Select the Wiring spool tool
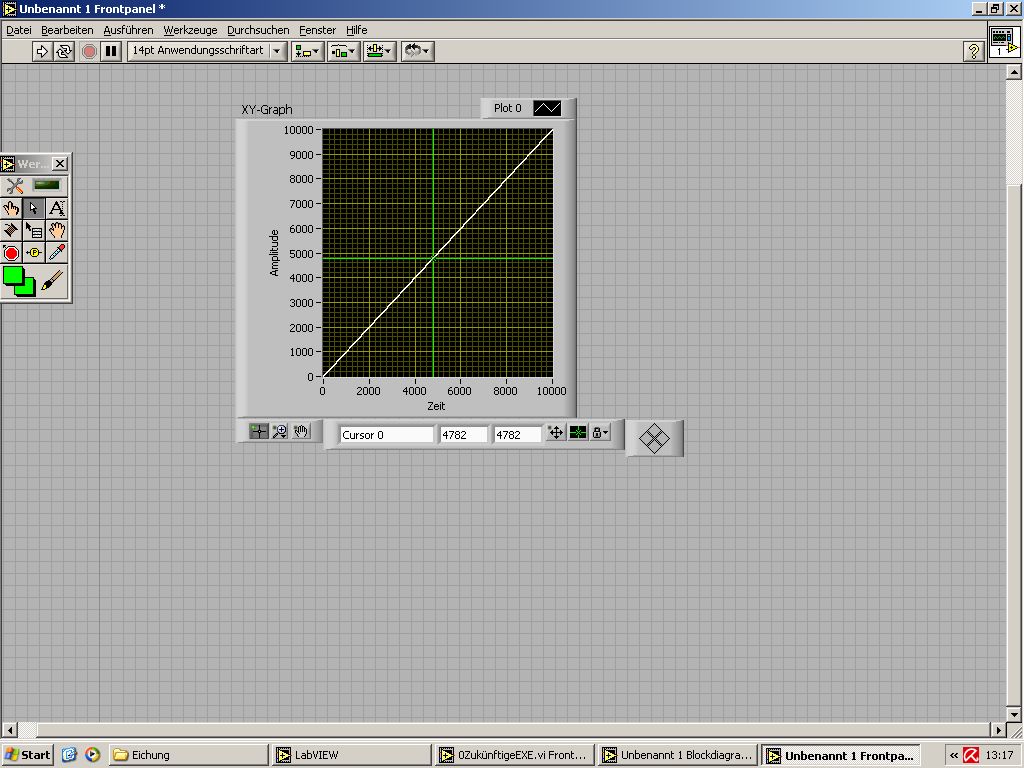 pos(11,231)
